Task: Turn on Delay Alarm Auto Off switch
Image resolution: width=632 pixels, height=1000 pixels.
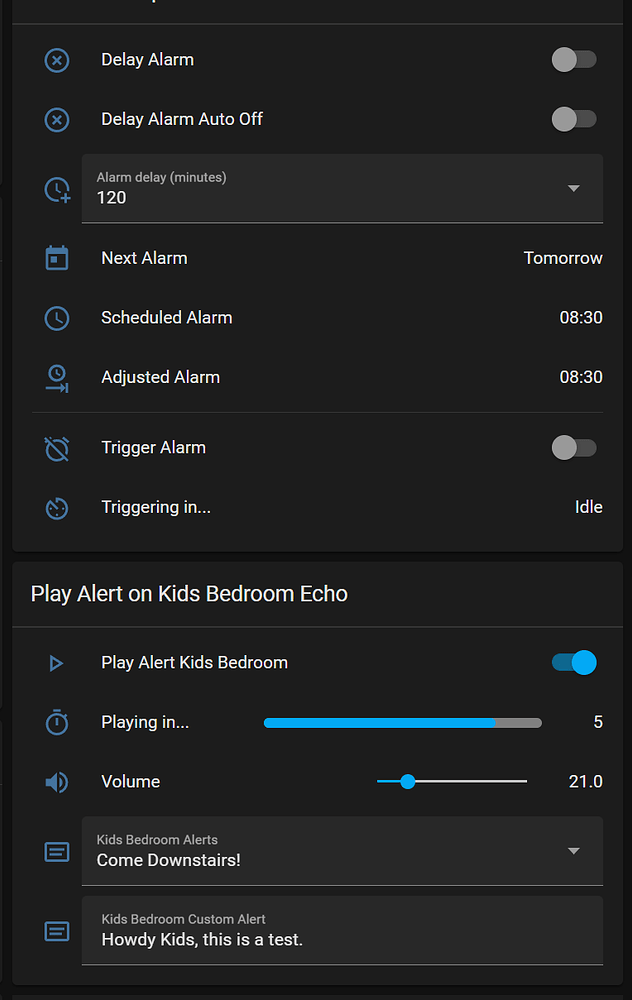Action: pyautogui.click(x=574, y=120)
